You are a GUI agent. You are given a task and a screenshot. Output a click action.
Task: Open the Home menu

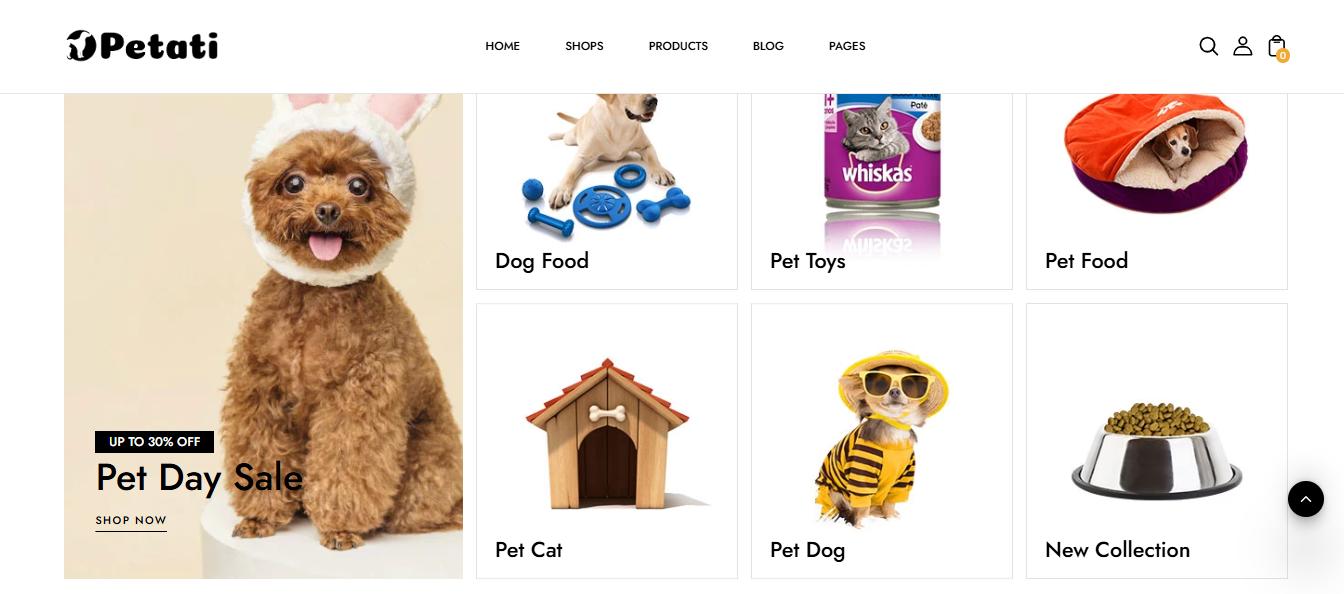click(x=502, y=46)
